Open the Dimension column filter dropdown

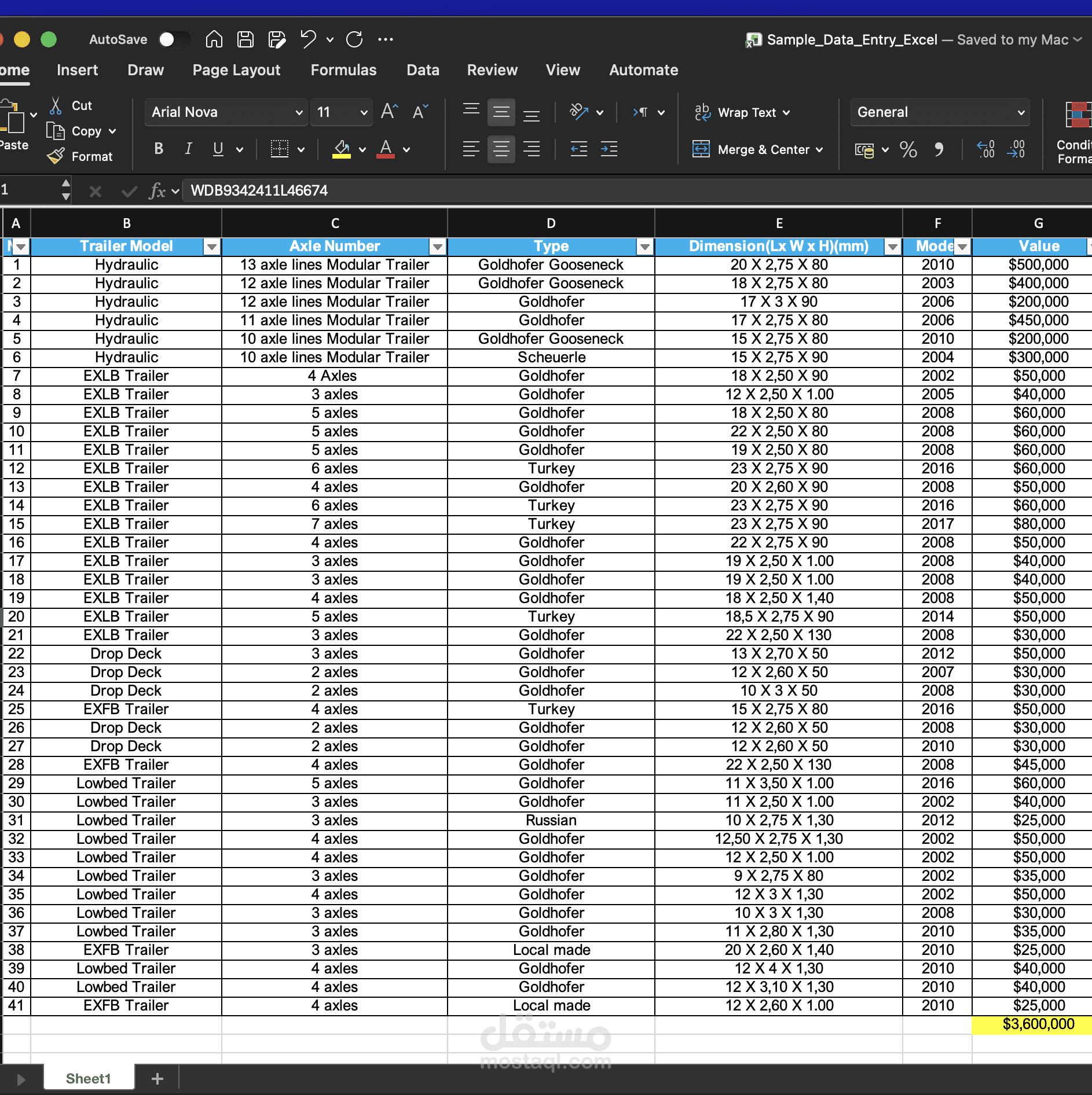893,247
